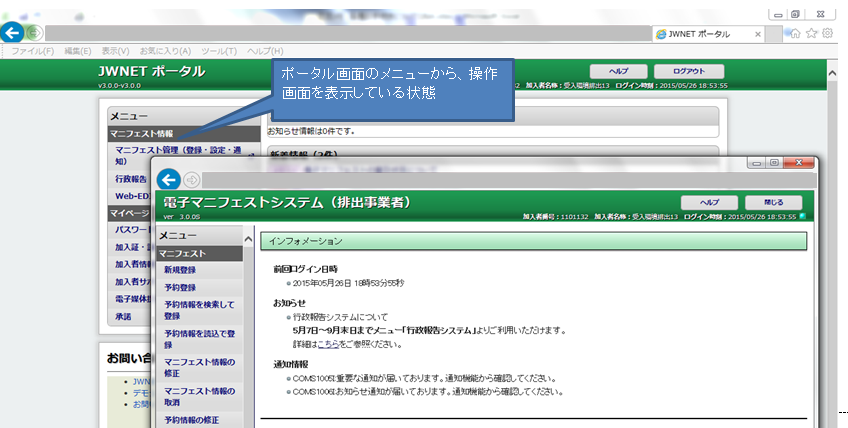The image size is (848, 428).
Task: Minimize the manifest system window
Action: tap(758, 163)
